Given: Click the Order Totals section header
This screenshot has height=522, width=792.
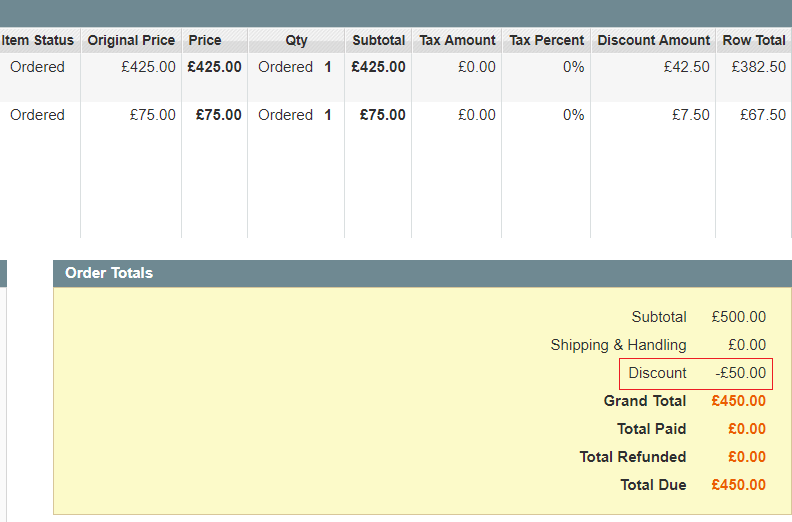Looking at the screenshot, I should [x=109, y=273].
